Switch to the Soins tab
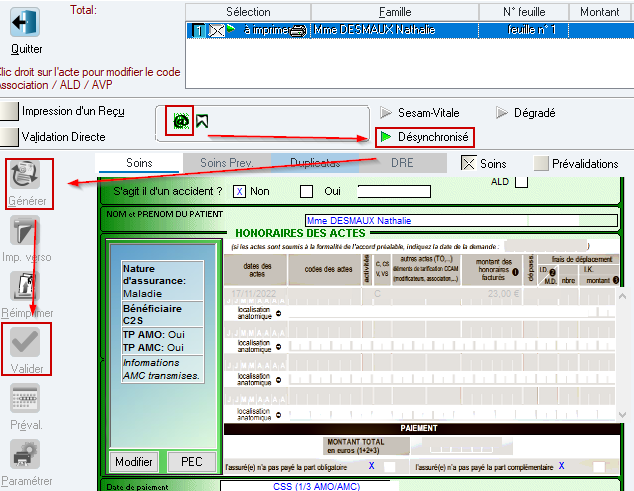Screen dimensions: 634x491 click(x=139, y=163)
